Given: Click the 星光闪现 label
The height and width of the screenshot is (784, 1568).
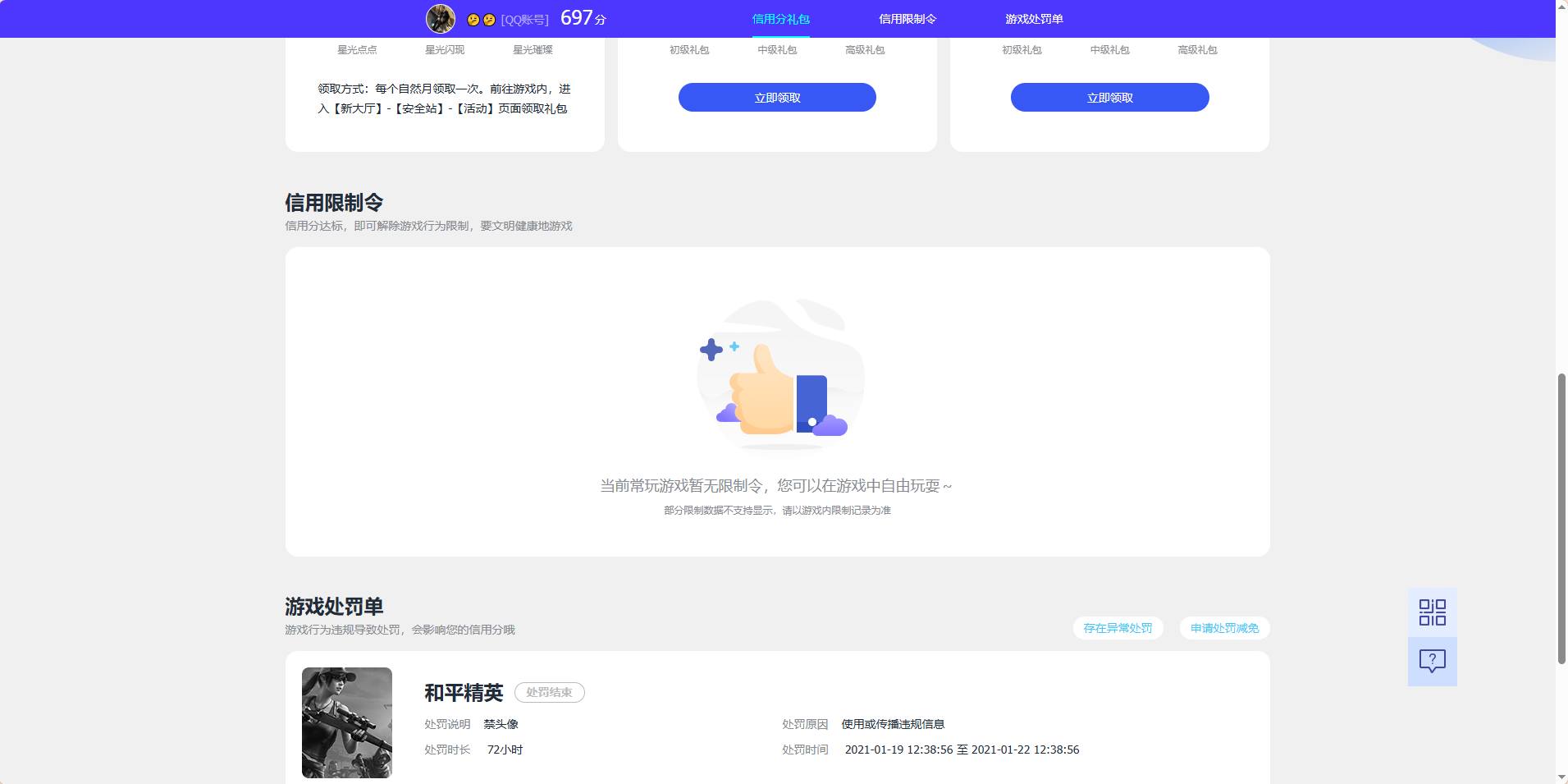Looking at the screenshot, I should (445, 50).
